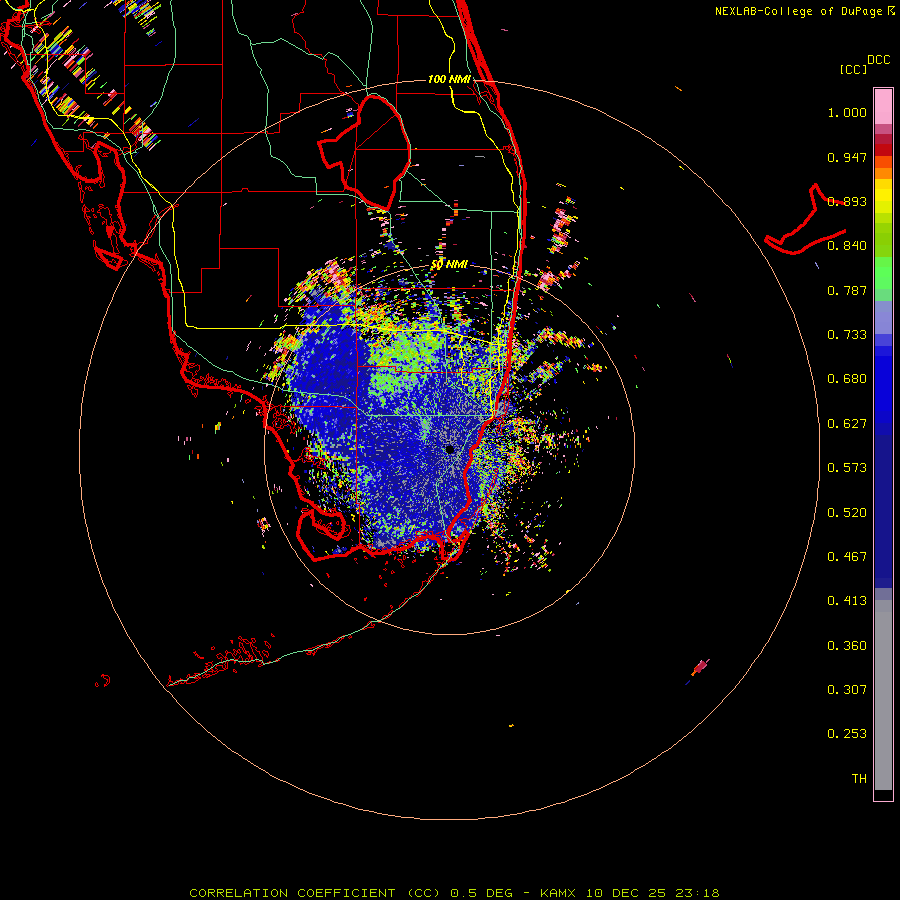
Task: Click the gray lower section of the color bar
Action: pos(883,695)
